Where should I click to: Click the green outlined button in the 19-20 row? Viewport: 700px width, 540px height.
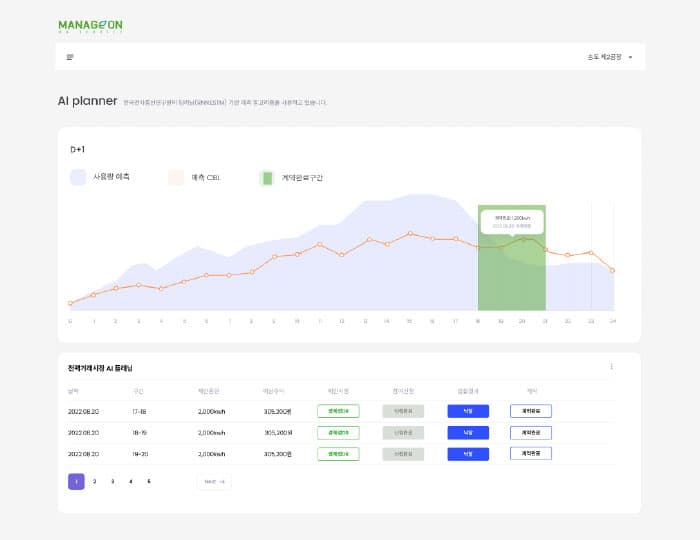(x=337, y=454)
